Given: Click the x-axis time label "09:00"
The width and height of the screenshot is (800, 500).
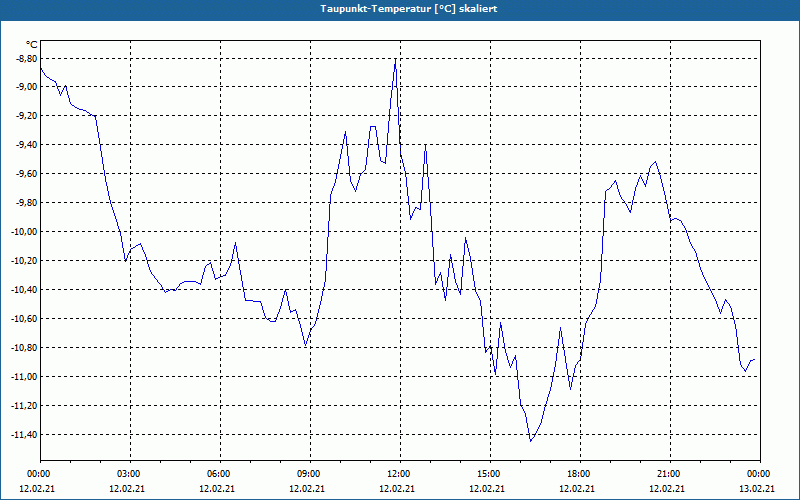Looking at the screenshot, I should pos(310,474).
